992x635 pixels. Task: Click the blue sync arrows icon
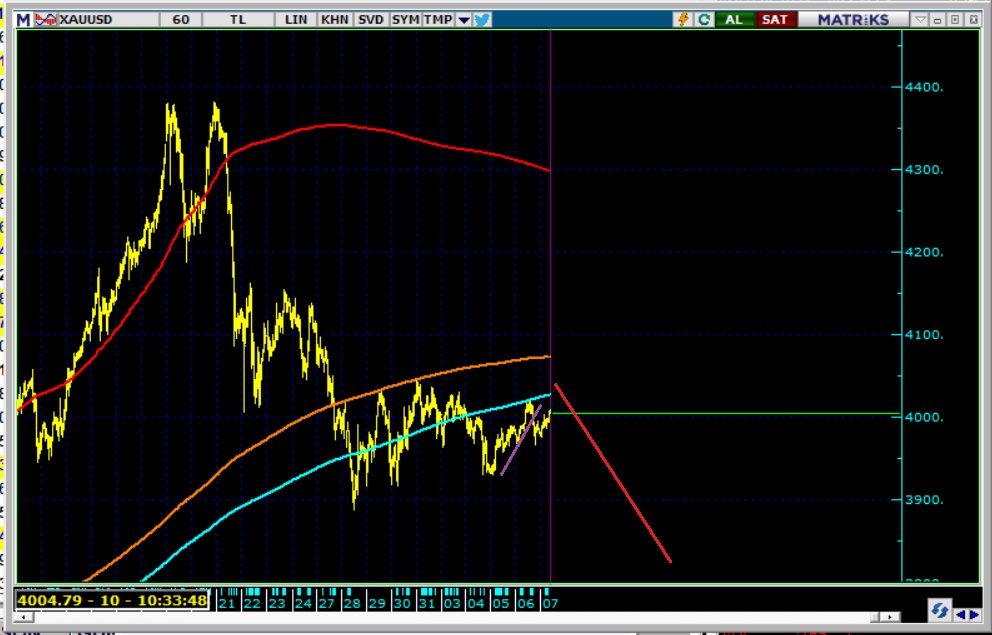939,610
